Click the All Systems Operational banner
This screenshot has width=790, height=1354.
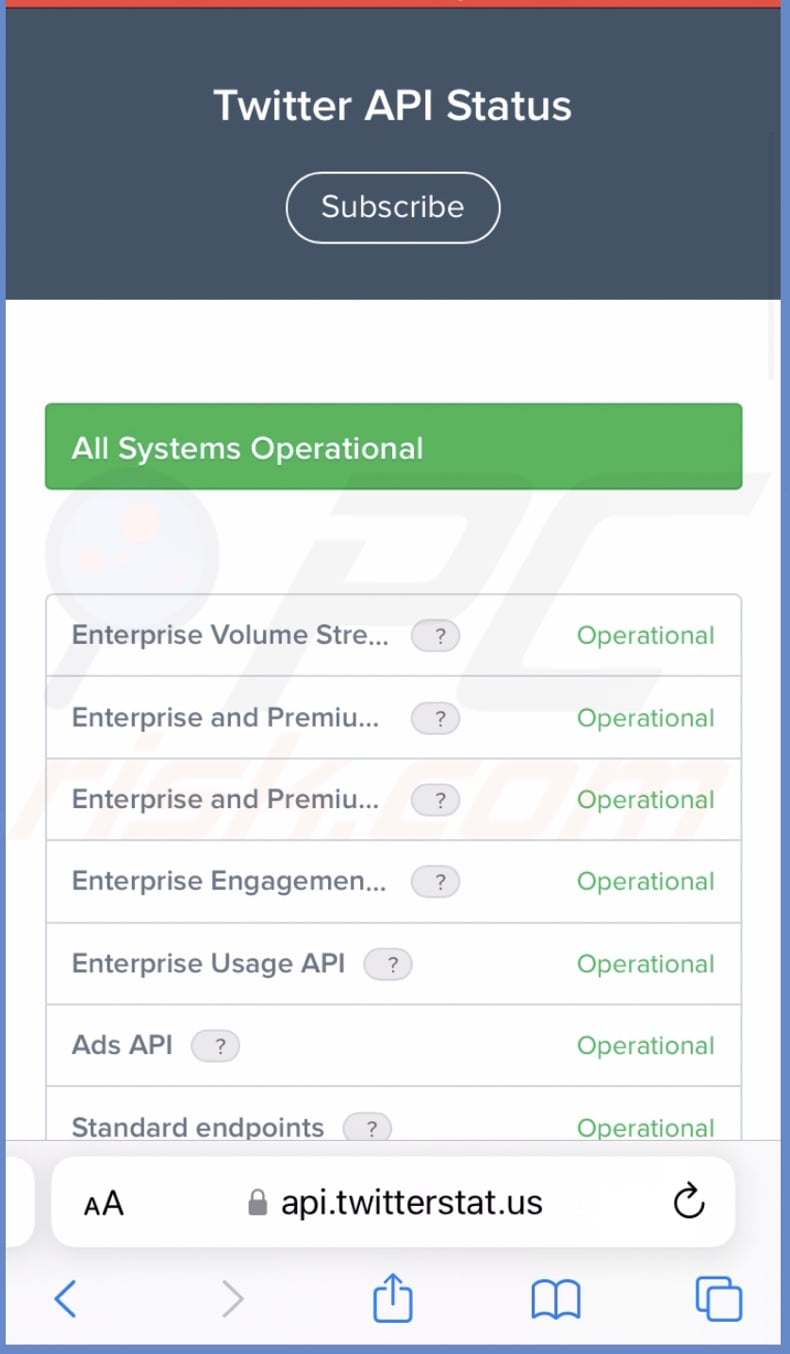[393, 447]
